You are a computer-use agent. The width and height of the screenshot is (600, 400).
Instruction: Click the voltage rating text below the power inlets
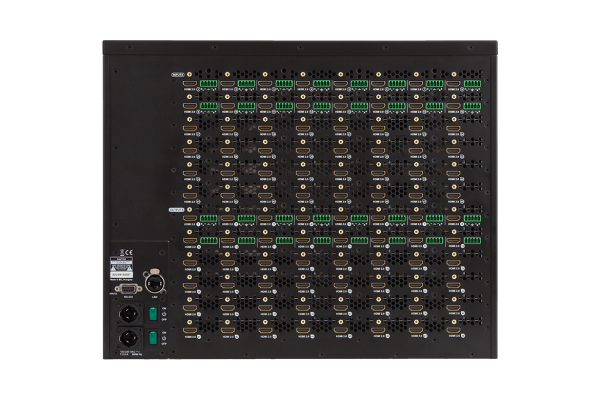click(130, 353)
